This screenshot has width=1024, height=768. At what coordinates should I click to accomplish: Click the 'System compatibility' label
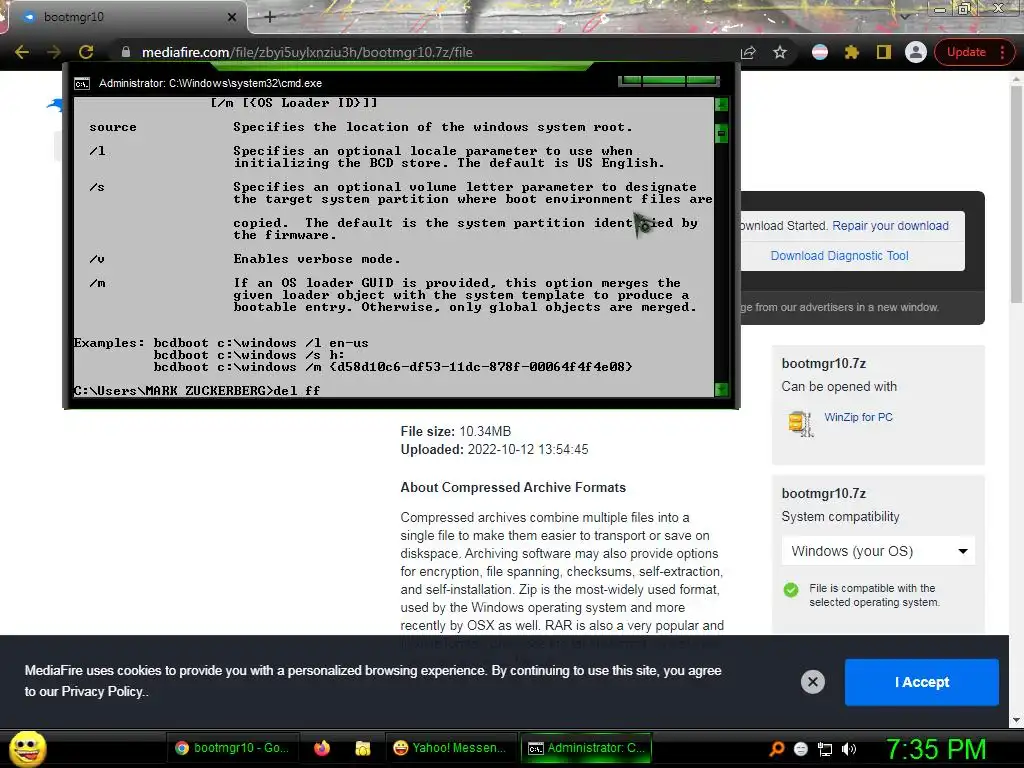(840, 517)
